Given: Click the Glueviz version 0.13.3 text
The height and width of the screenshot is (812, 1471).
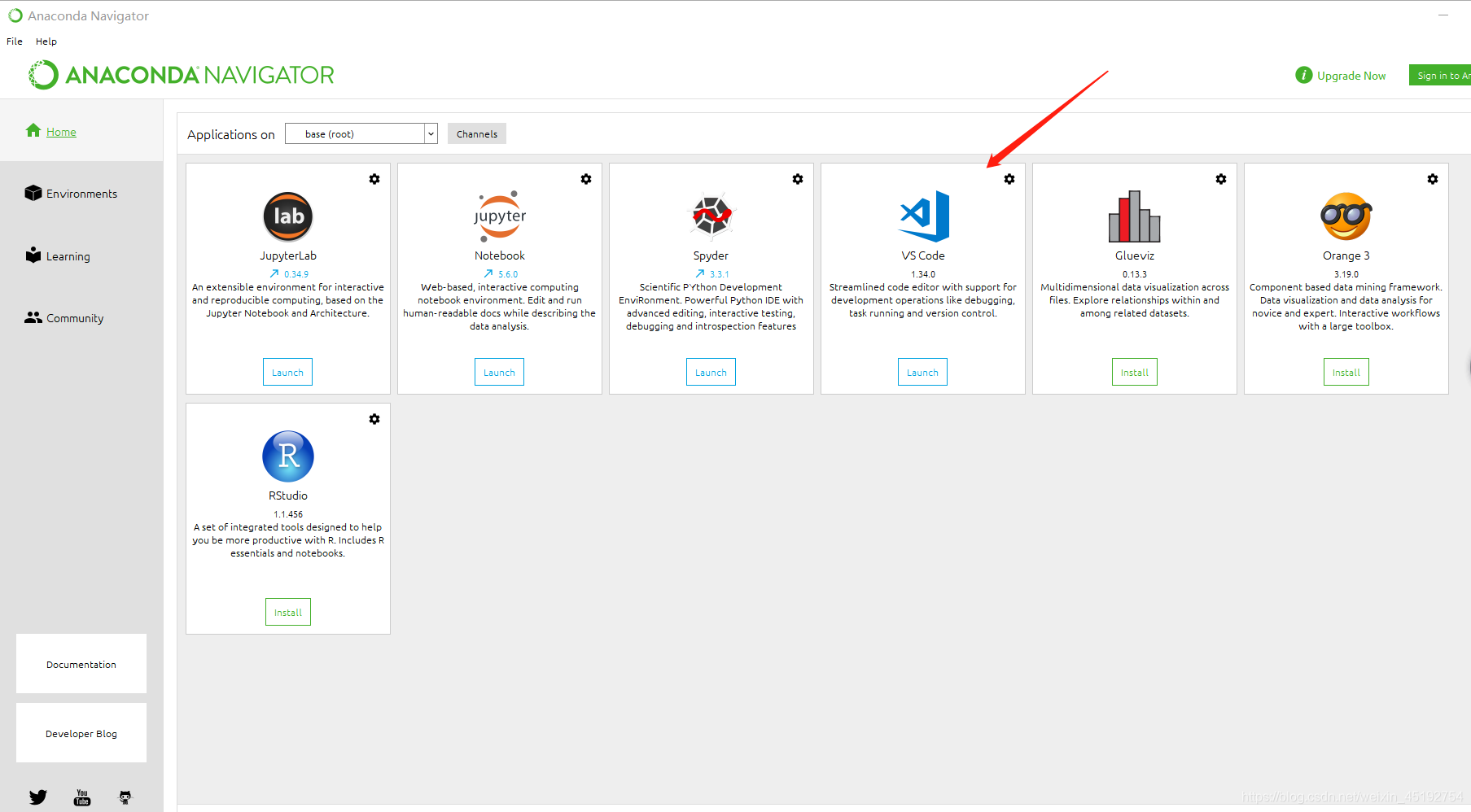Looking at the screenshot, I should [1135, 274].
